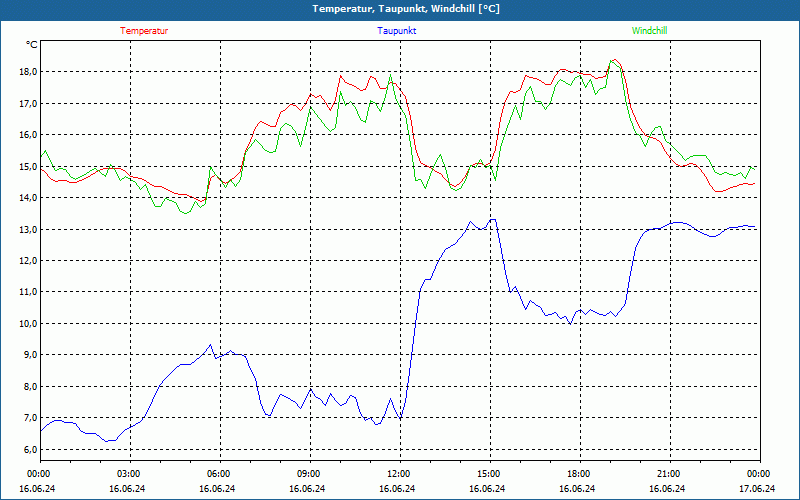Click the 17,0 y-axis value
800x500 pixels.
coord(30,104)
